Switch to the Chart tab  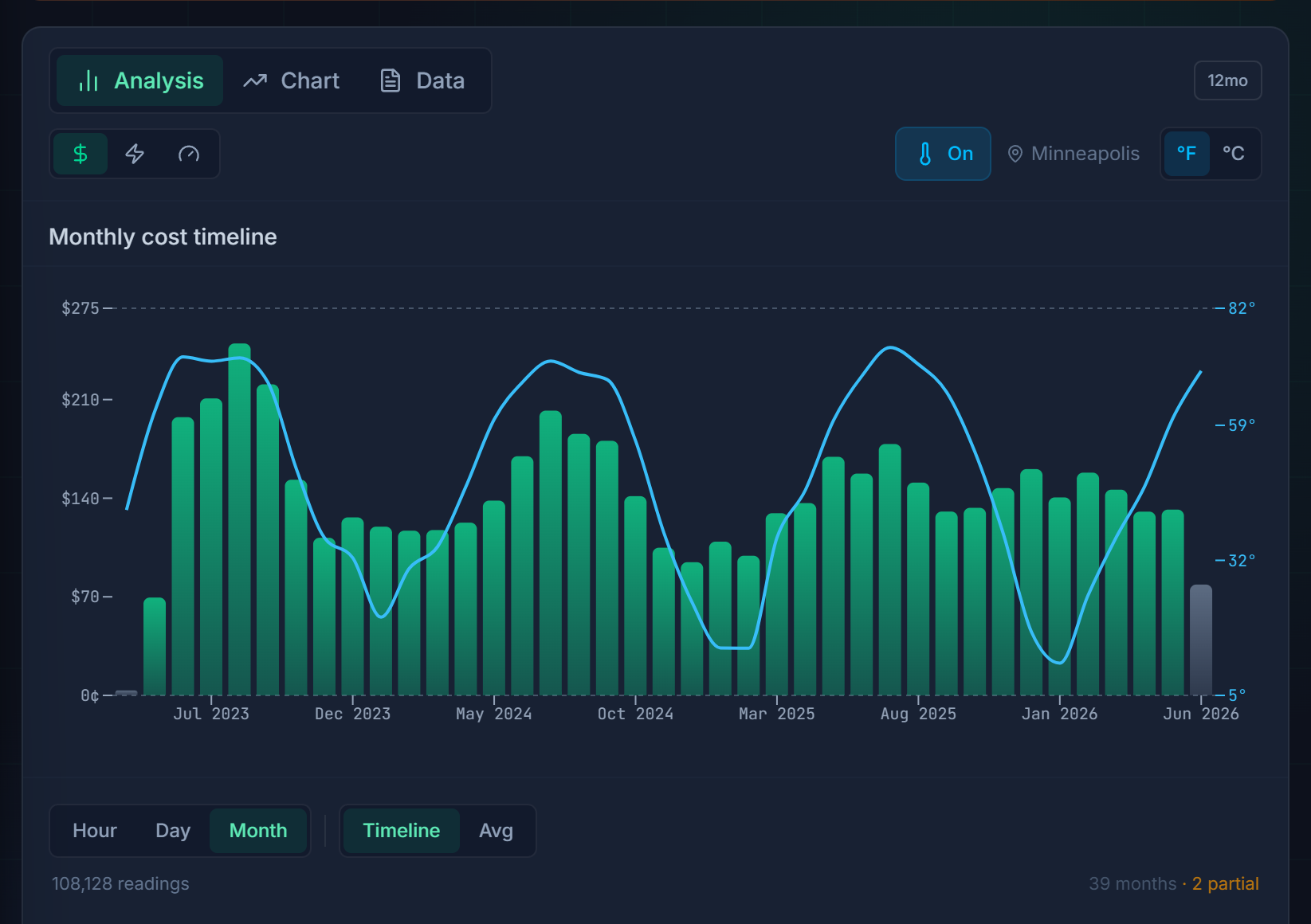[x=292, y=80]
